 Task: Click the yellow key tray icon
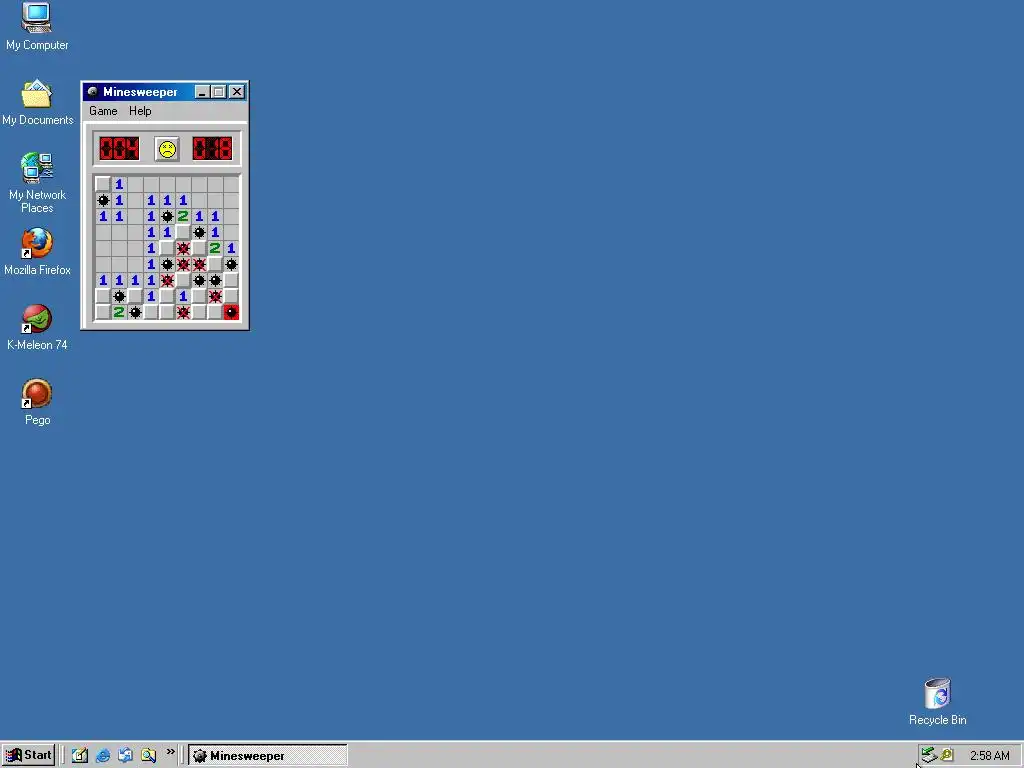[x=947, y=756]
